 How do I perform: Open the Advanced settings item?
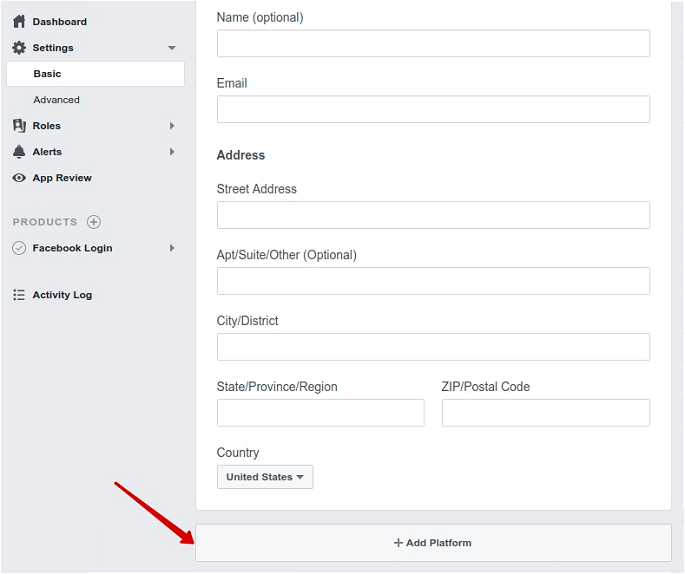tap(56, 100)
